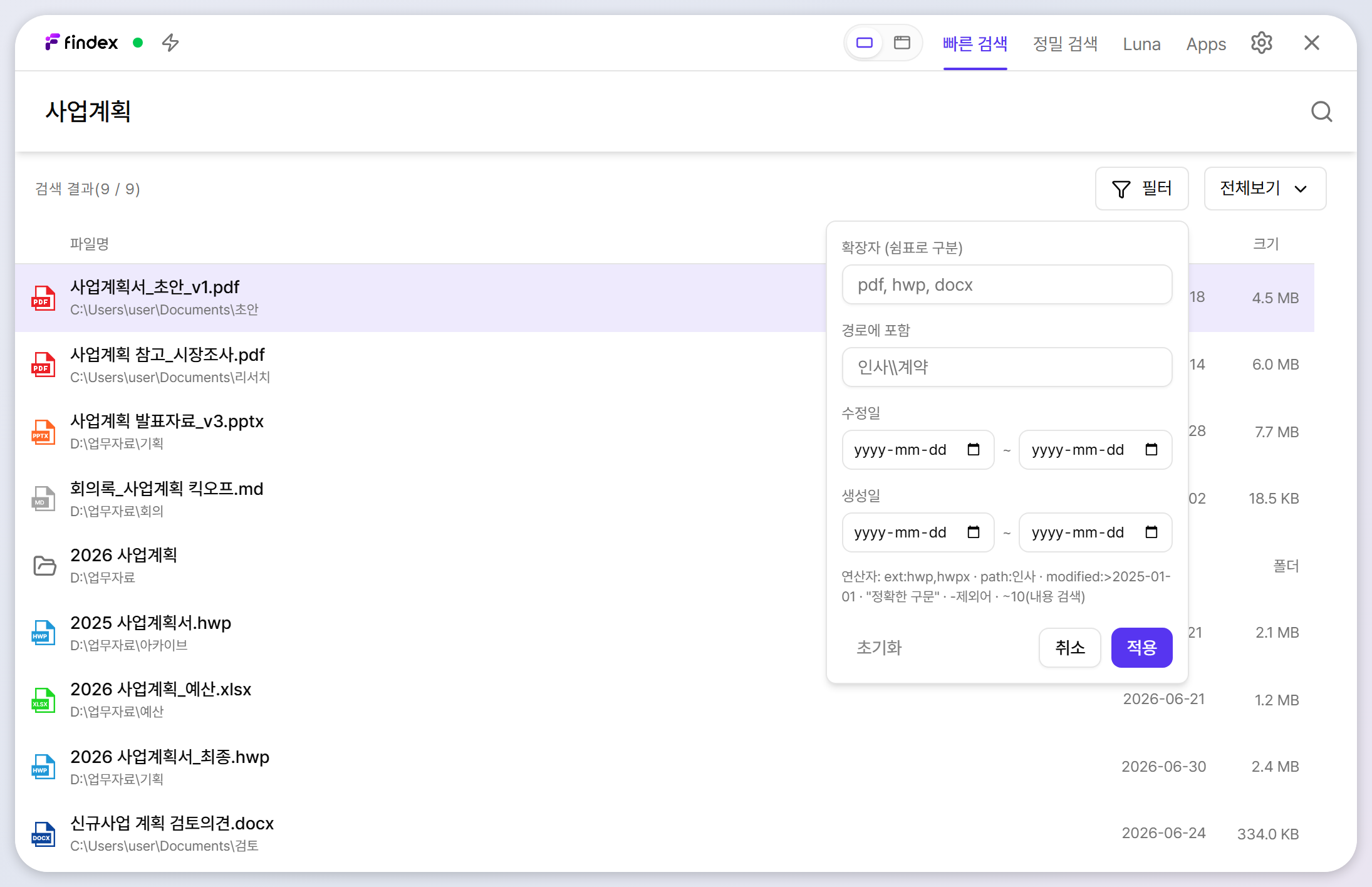Click folder icon of 2026 사업계획

click(x=44, y=566)
